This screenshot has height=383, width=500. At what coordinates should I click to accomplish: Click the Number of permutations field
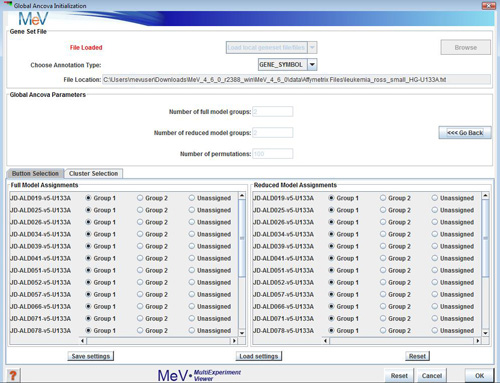(273, 154)
